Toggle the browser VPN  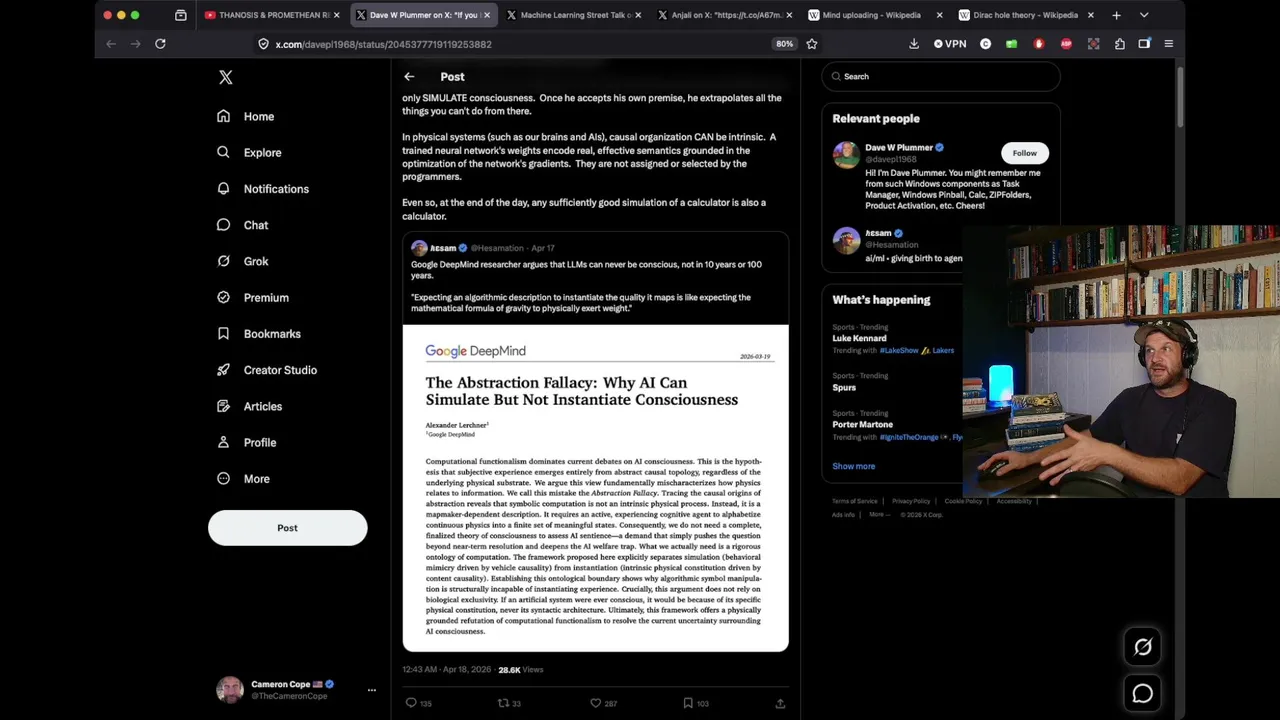point(950,44)
